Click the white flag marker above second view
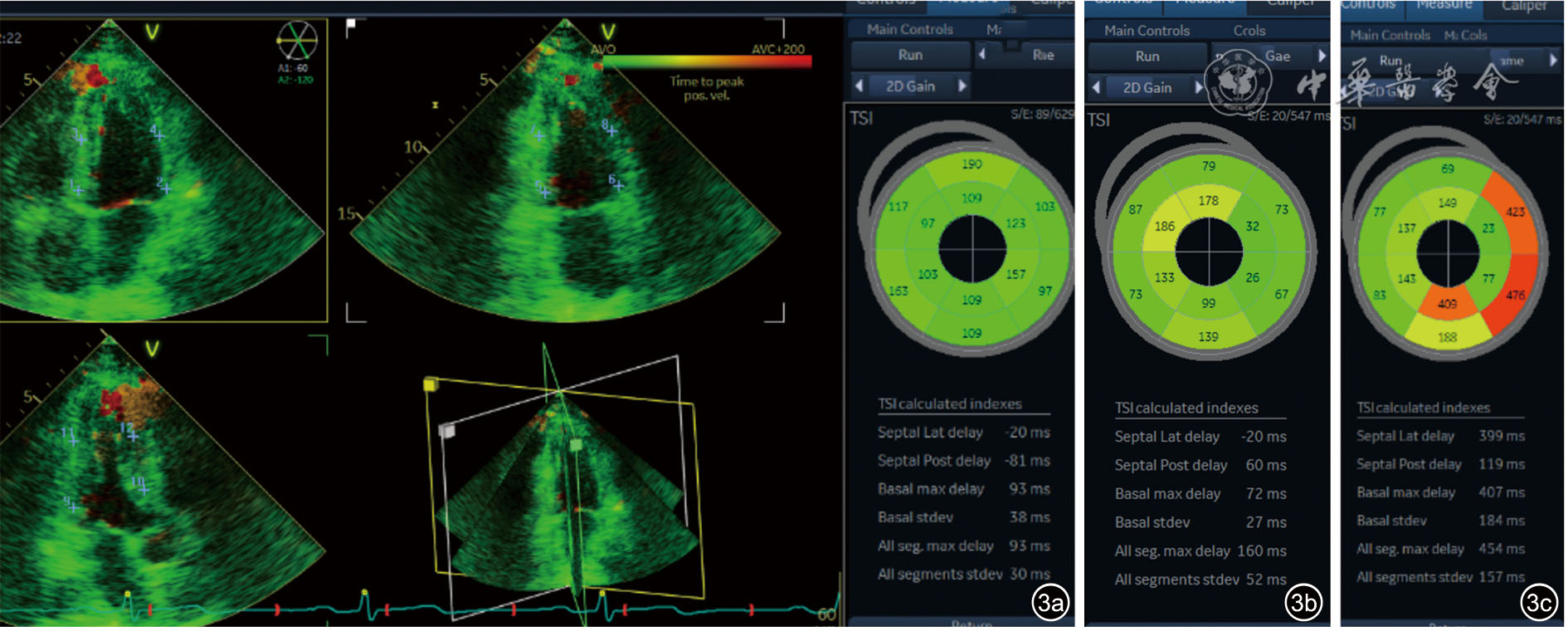This screenshot has width=1568, height=631. (x=351, y=24)
